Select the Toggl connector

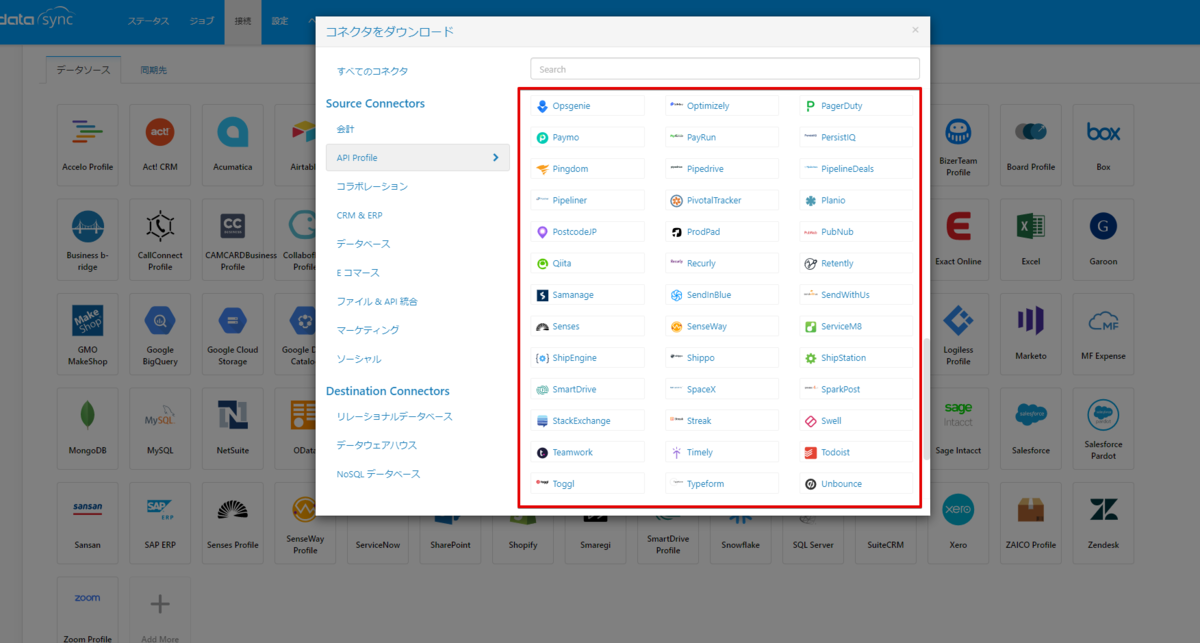[587, 484]
